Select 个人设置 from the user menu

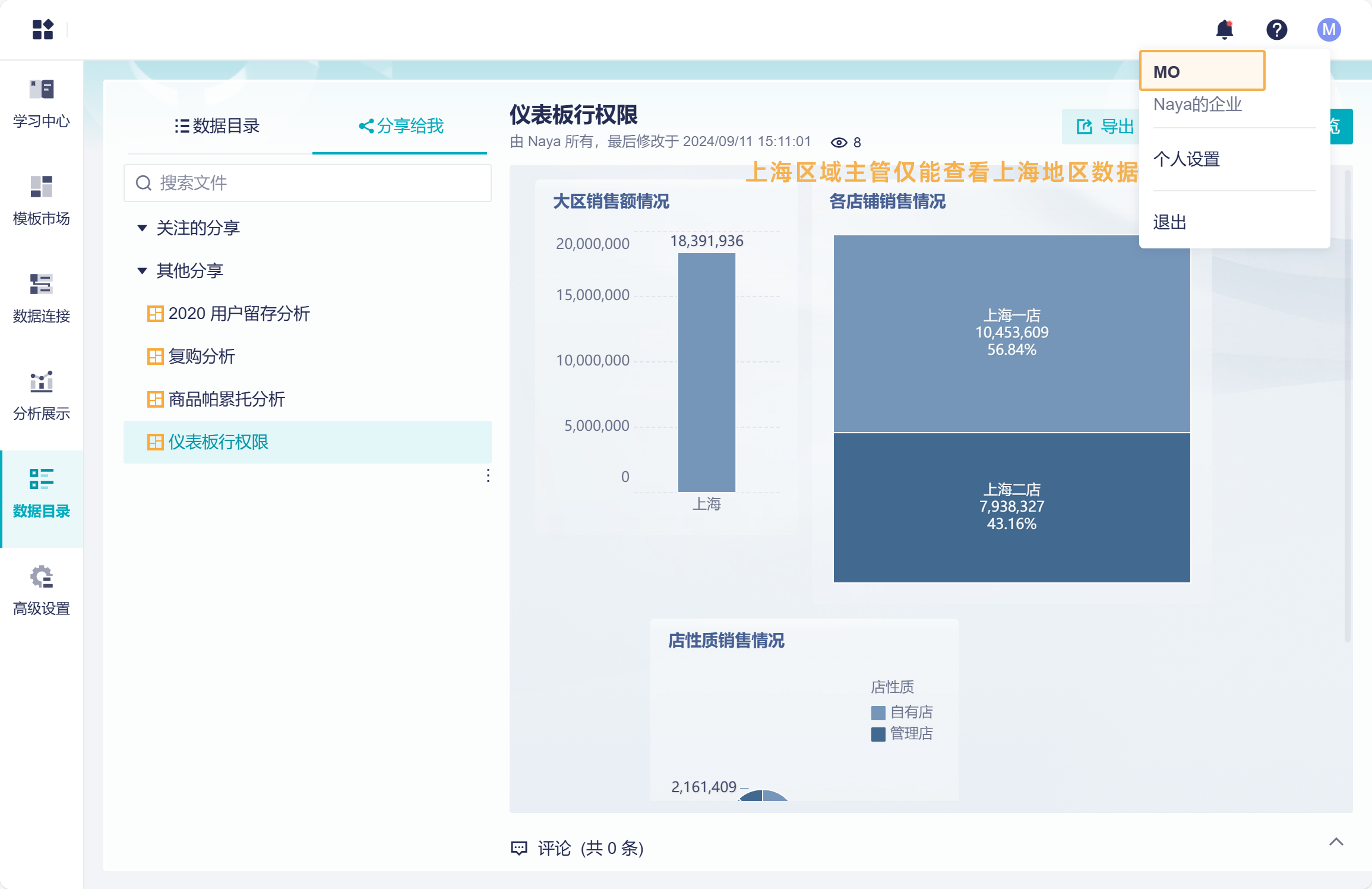tap(1186, 159)
